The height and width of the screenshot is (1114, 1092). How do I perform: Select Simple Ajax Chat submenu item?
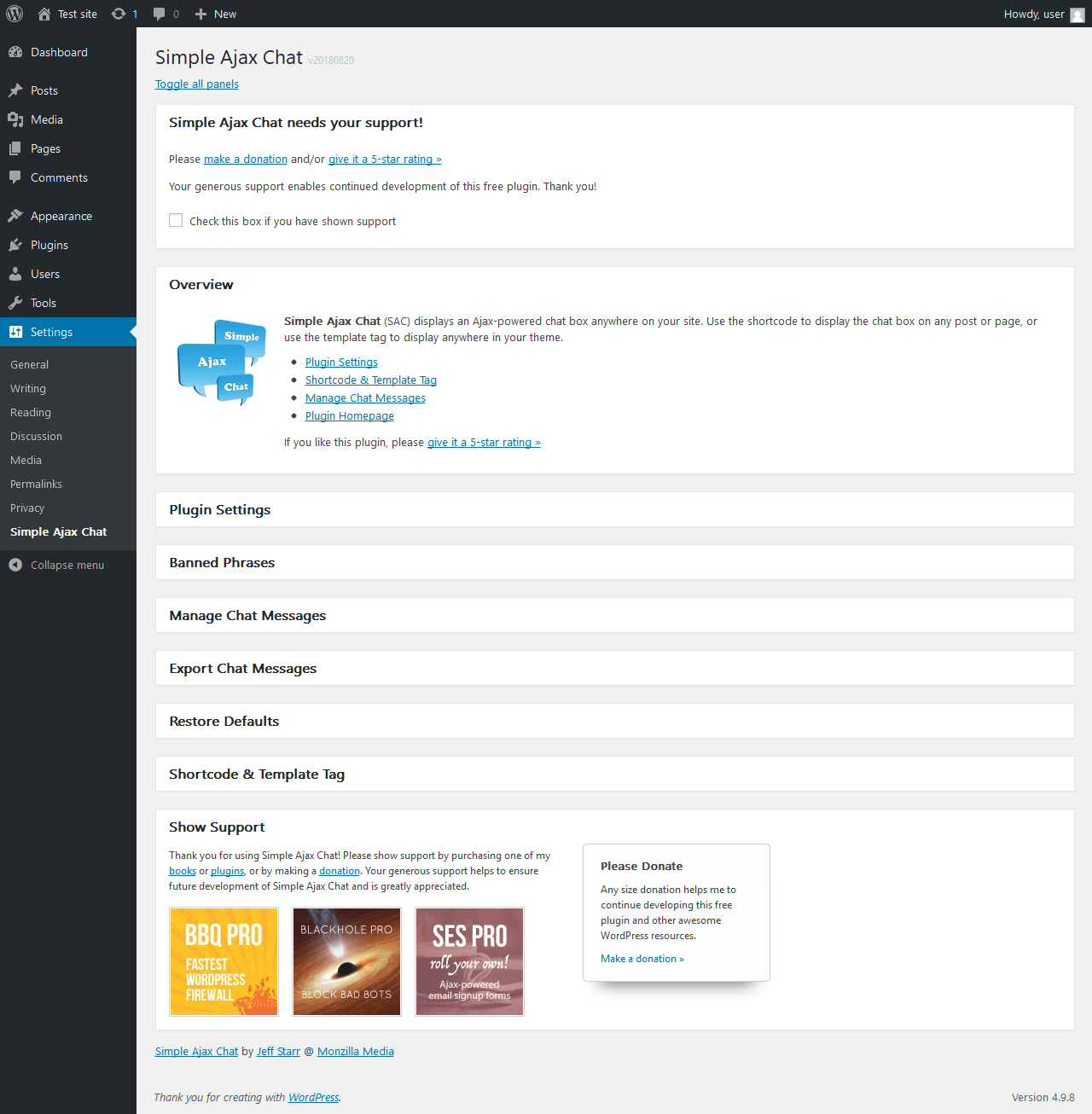click(68, 531)
